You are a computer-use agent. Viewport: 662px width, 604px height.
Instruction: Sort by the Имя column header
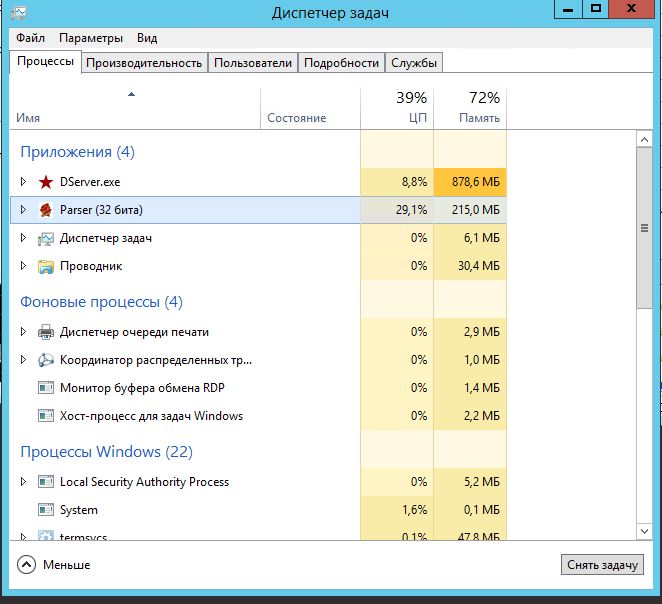pos(135,108)
